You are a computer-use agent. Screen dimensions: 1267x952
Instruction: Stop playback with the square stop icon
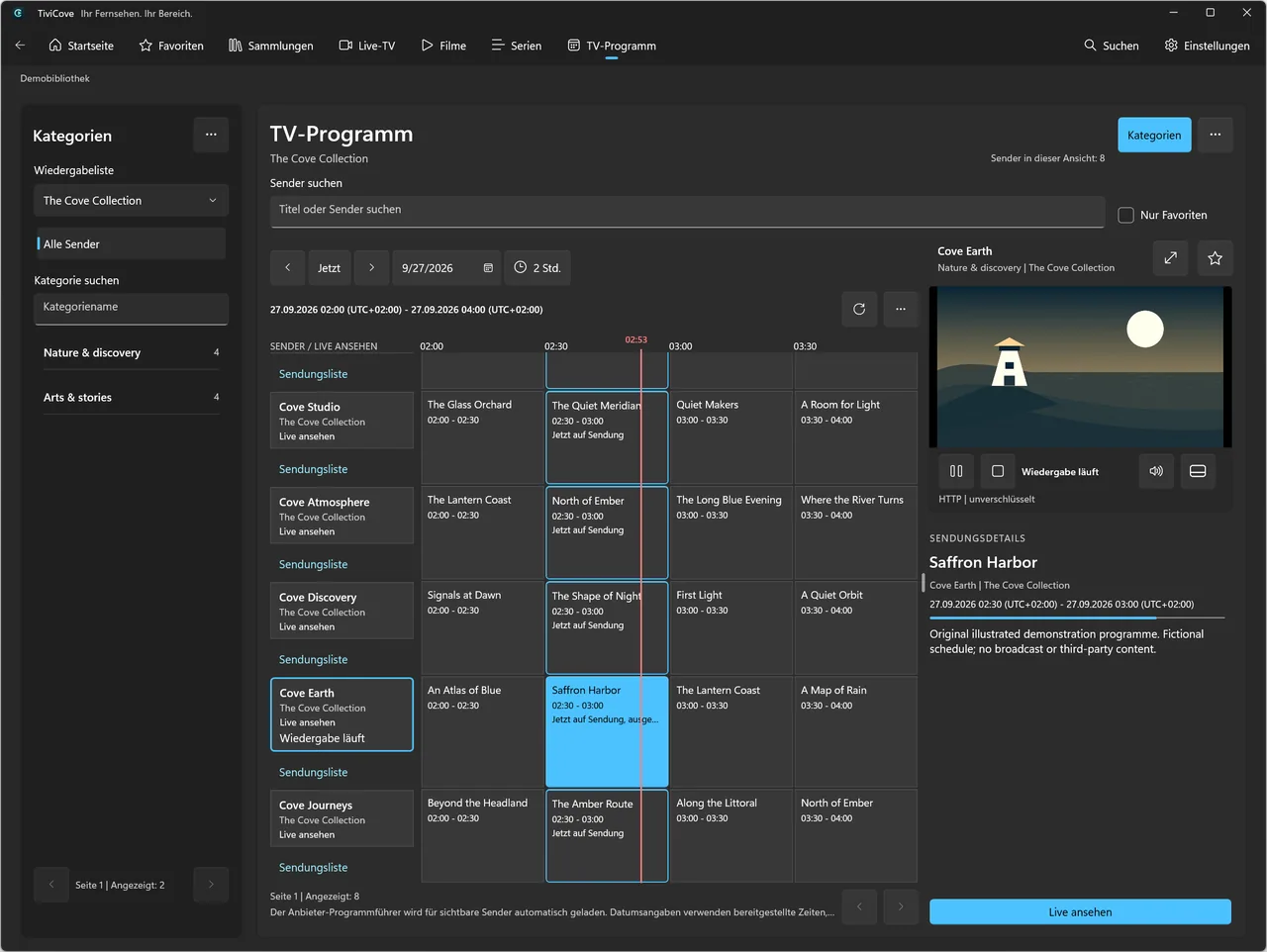pyautogui.click(x=998, y=471)
